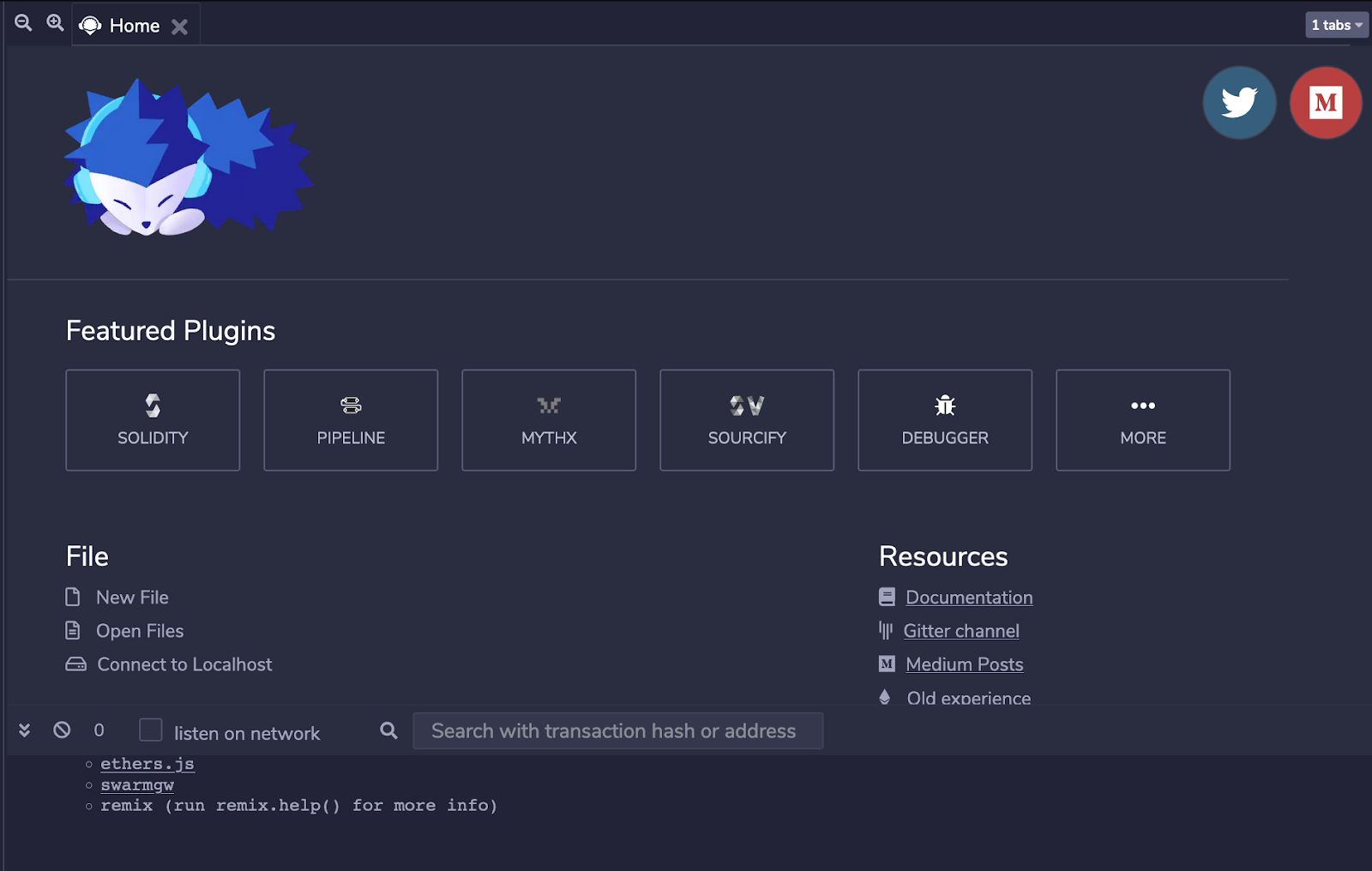The image size is (1372, 871).
Task: Close the Home tab
Action: click(x=179, y=27)
